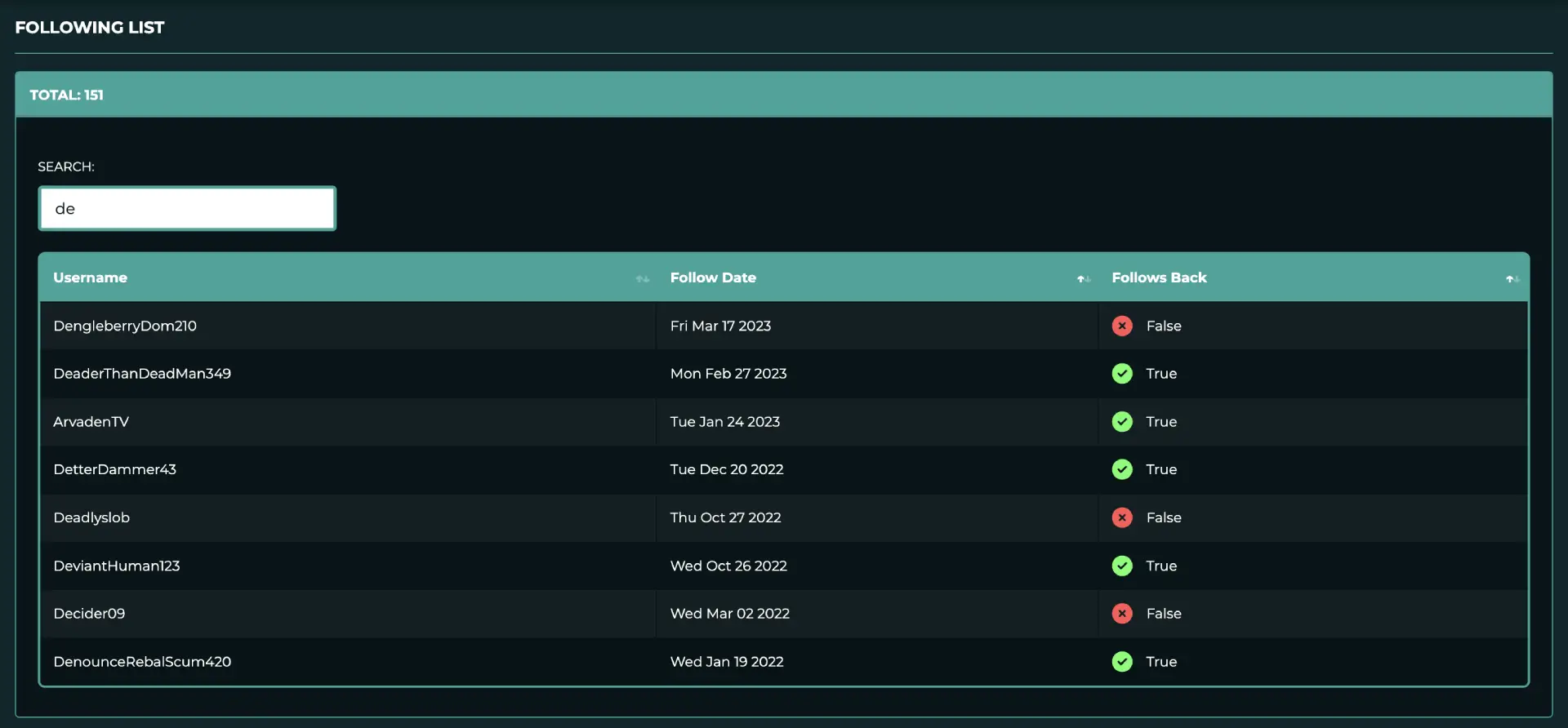Click follow date Wed Jan 19 2022

click(727, 662)
